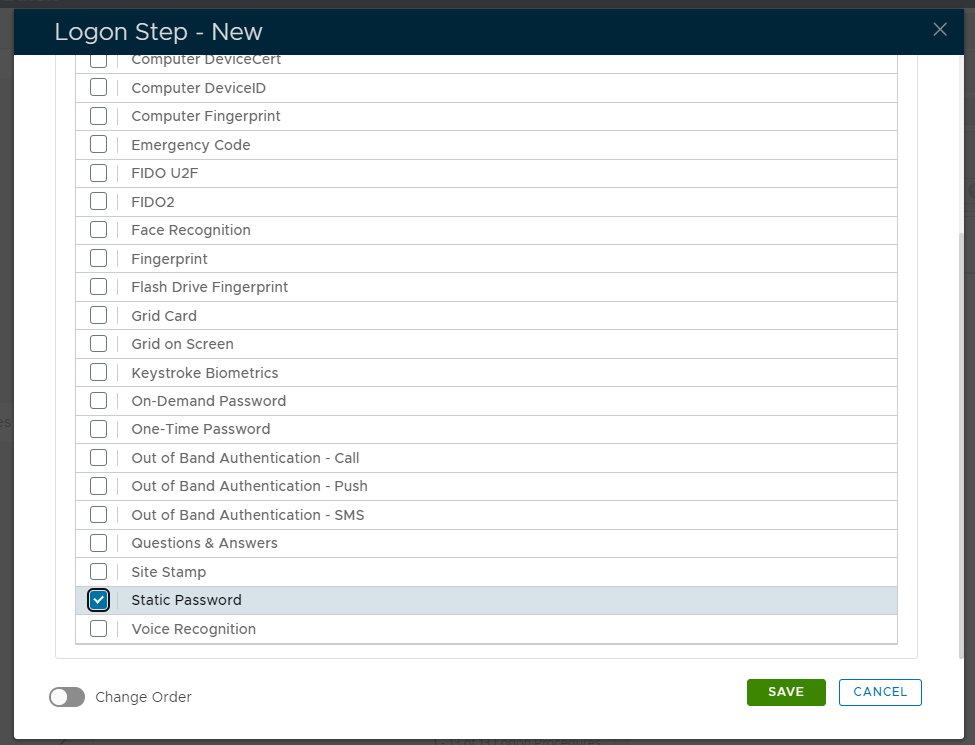
Task: Select the On-Demand Password checkbox
Action: (98, 401)
